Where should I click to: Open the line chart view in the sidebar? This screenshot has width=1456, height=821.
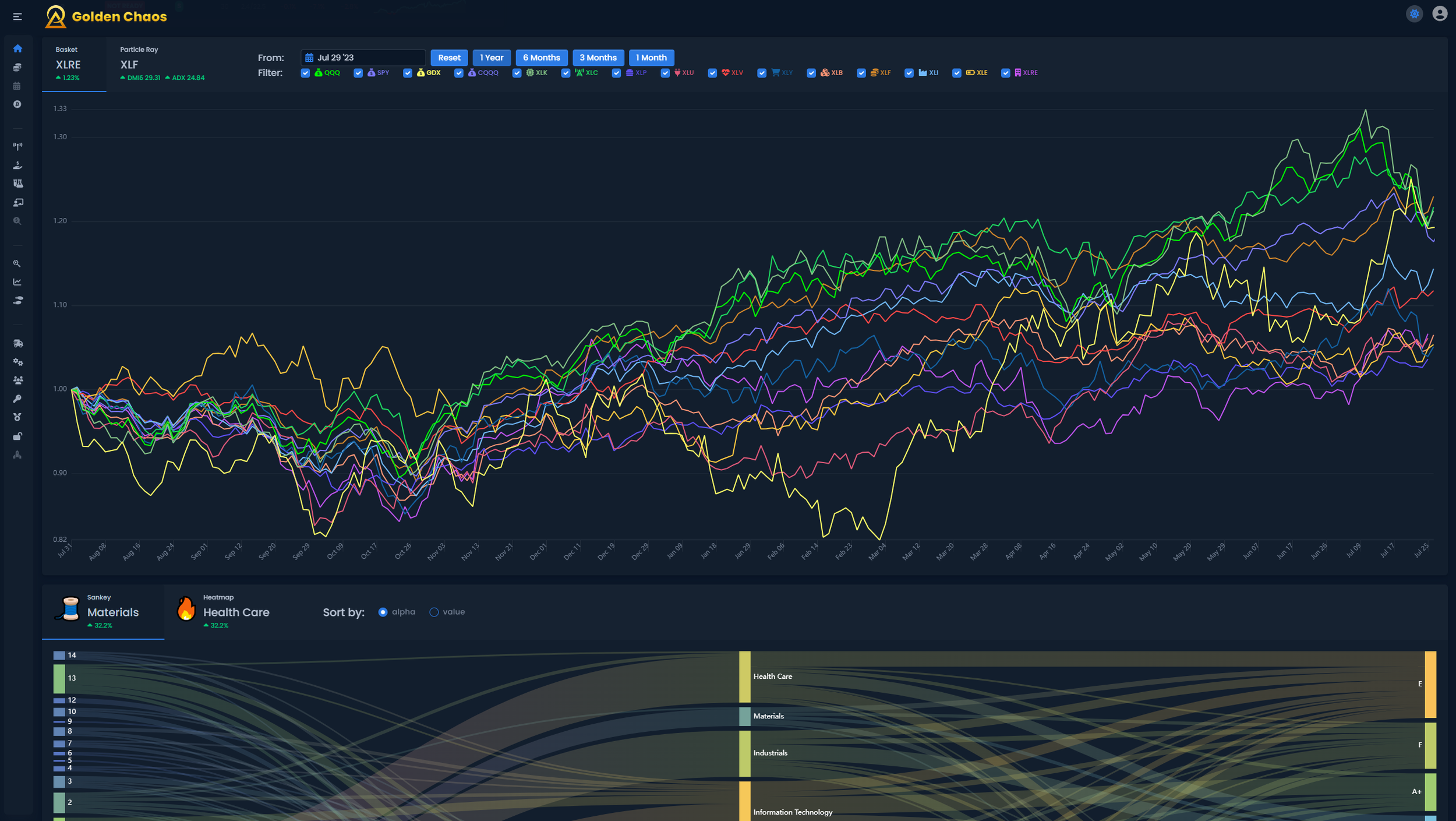coord(17,282)
